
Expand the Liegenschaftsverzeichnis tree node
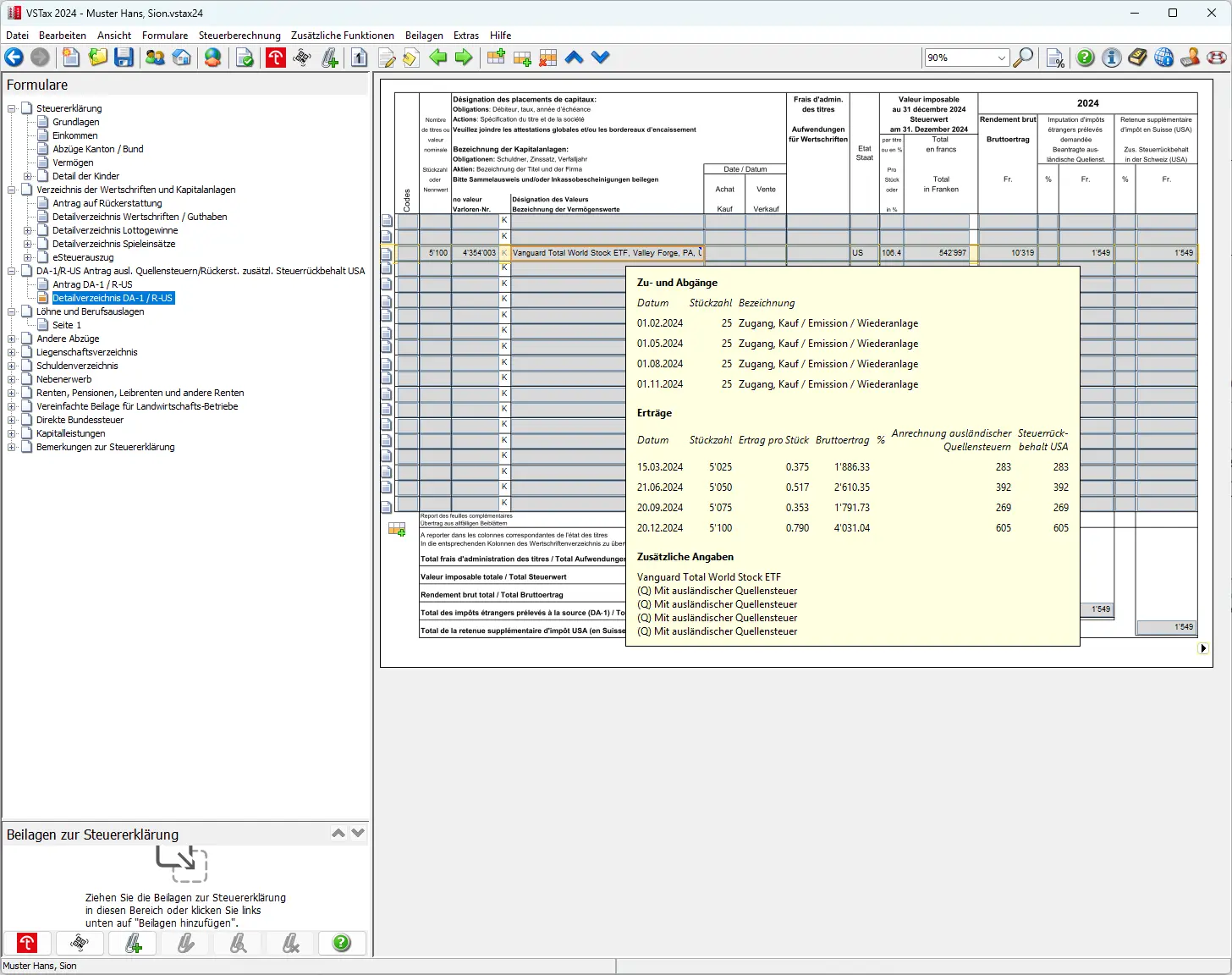[12, 352]
